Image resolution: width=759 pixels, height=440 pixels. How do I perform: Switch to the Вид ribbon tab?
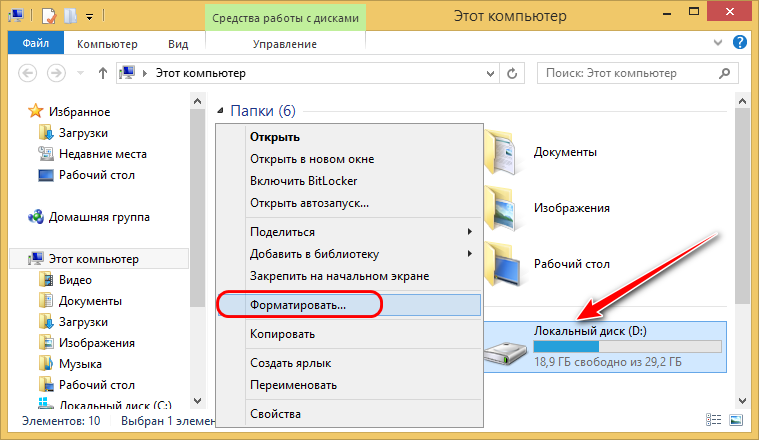pyautogui.click(x=178, y=44)
